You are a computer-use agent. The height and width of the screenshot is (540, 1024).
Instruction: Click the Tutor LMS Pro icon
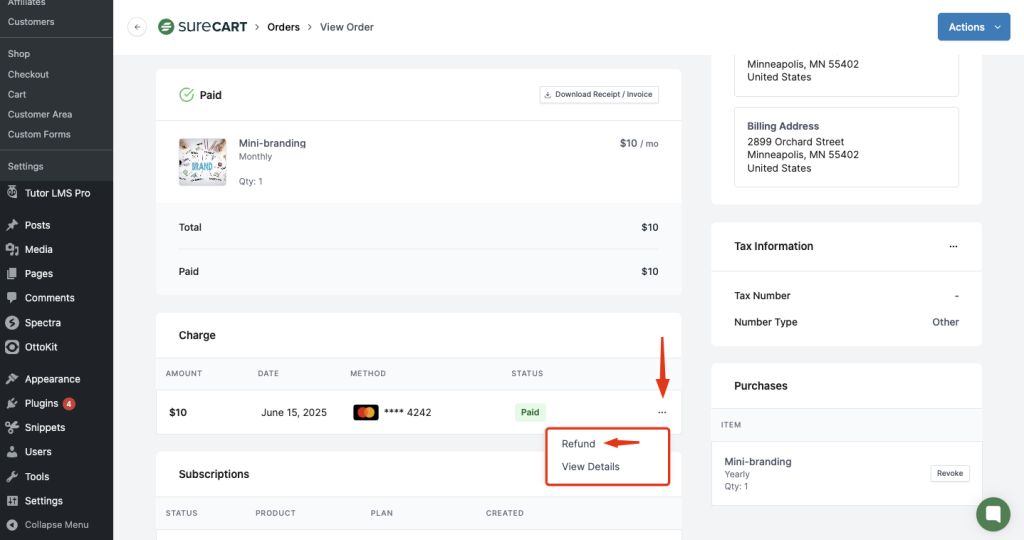coord(12,193)
